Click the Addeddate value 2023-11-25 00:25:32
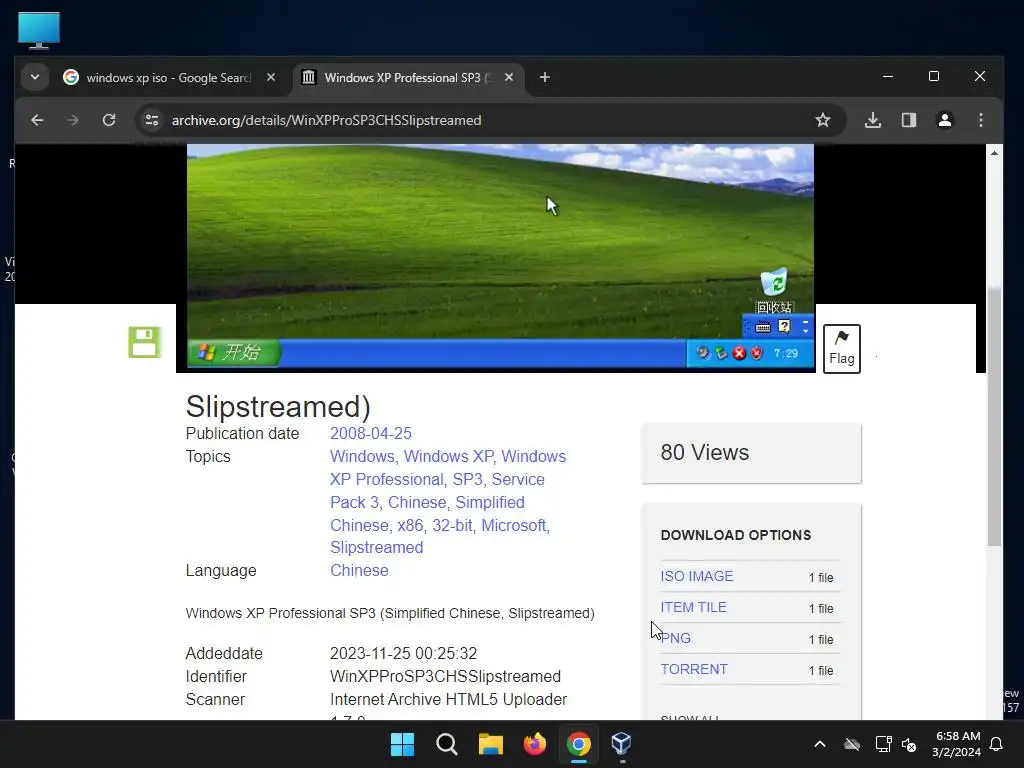Image resolution: width=1024 pixels, height=768 pixels. point(403,653)
